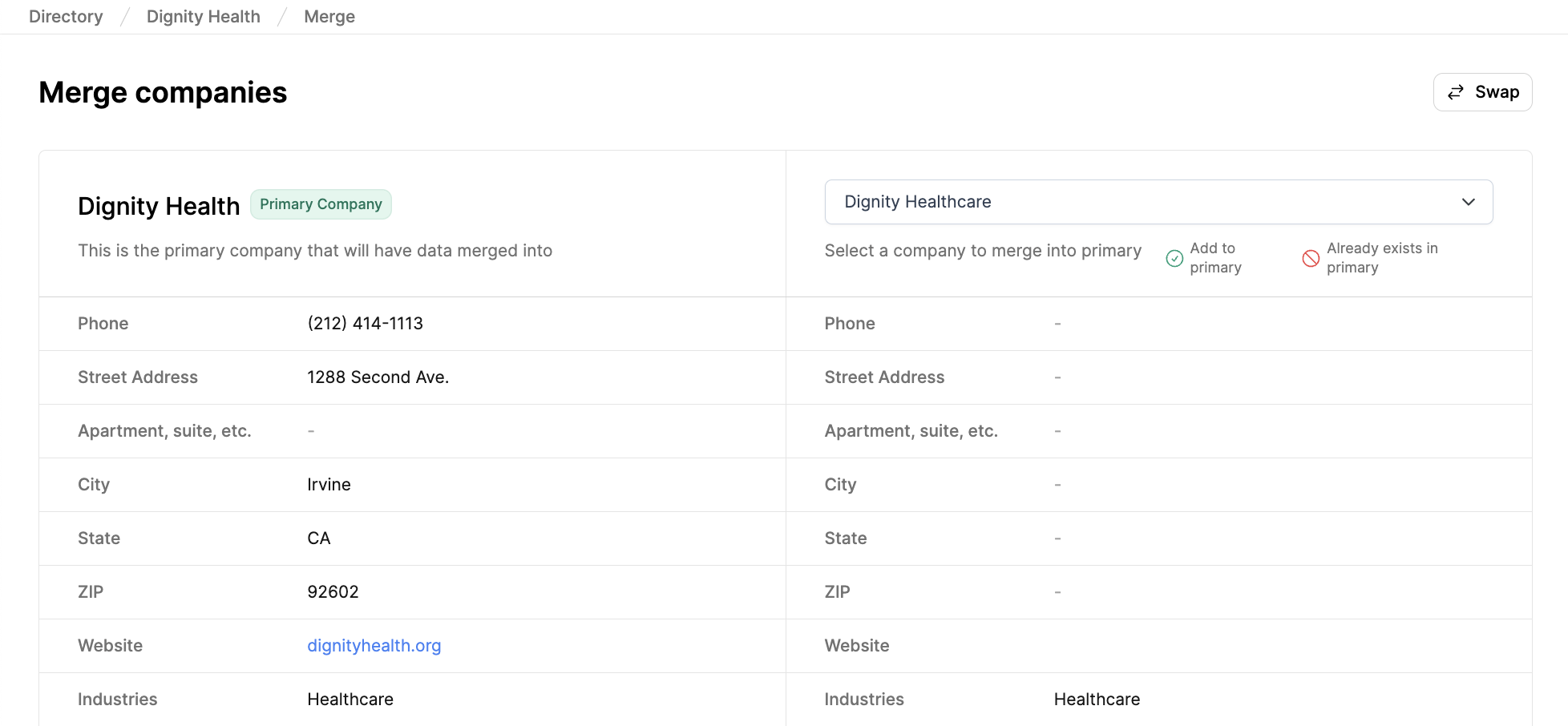The height and width of the screenshot is (726, 1568).
Task: Go to Directory breadcrumb
Action: (66, 17)
